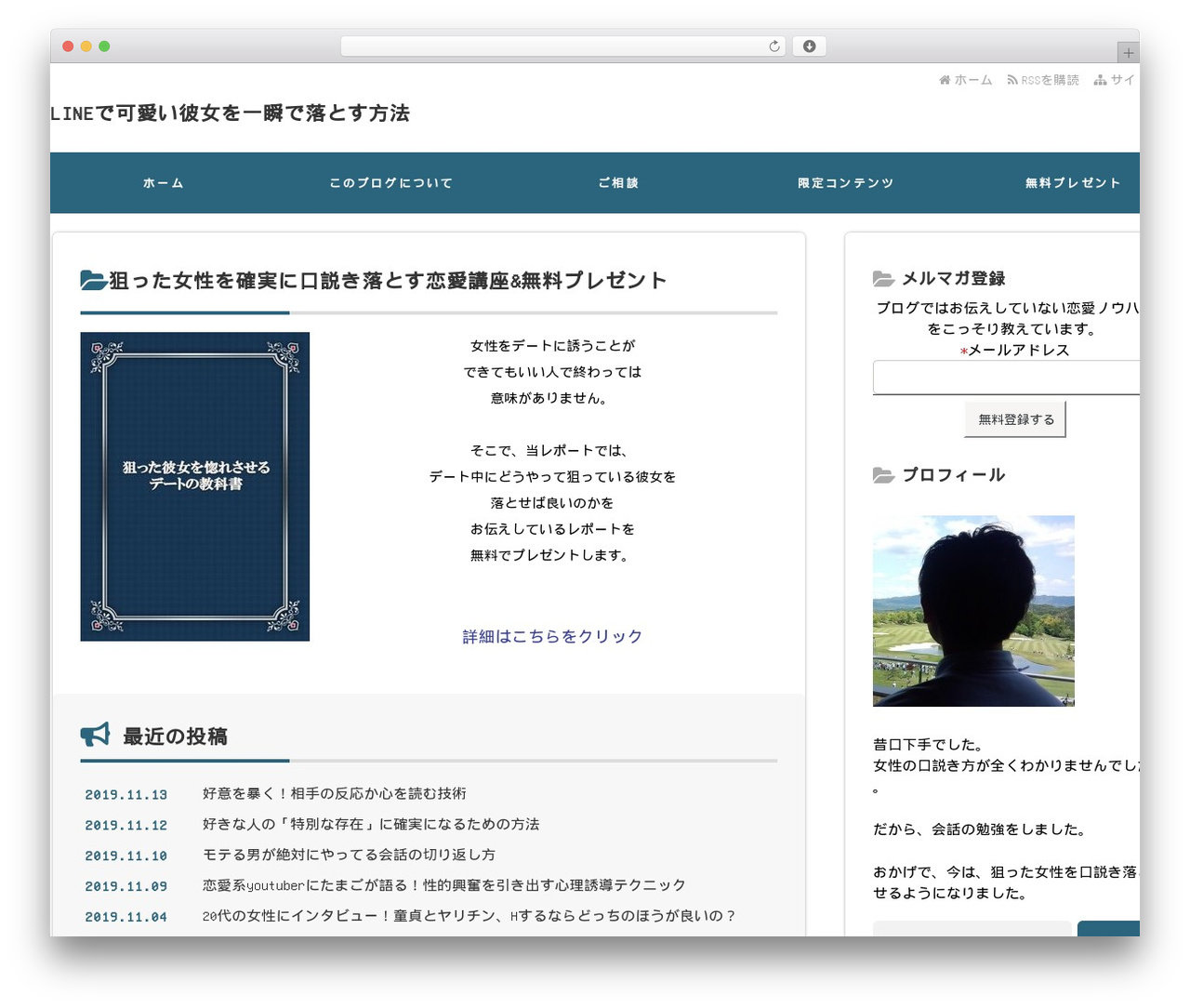
Task: Click the site title LINEで可愛い彼女を一瞬で落とす方法
Action: (x=230, y=113)
